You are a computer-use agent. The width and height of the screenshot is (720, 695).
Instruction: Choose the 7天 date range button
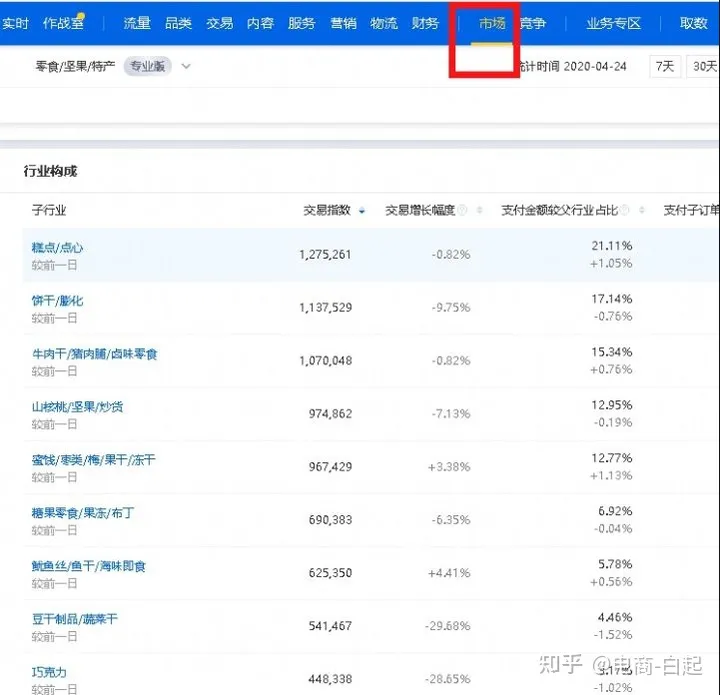[665, 67]
